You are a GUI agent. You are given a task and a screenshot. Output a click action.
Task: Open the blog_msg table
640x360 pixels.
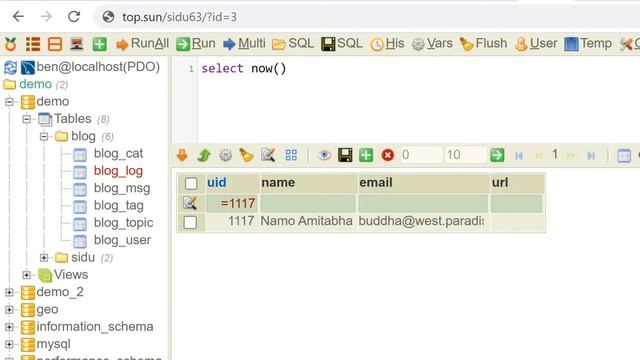122,188
